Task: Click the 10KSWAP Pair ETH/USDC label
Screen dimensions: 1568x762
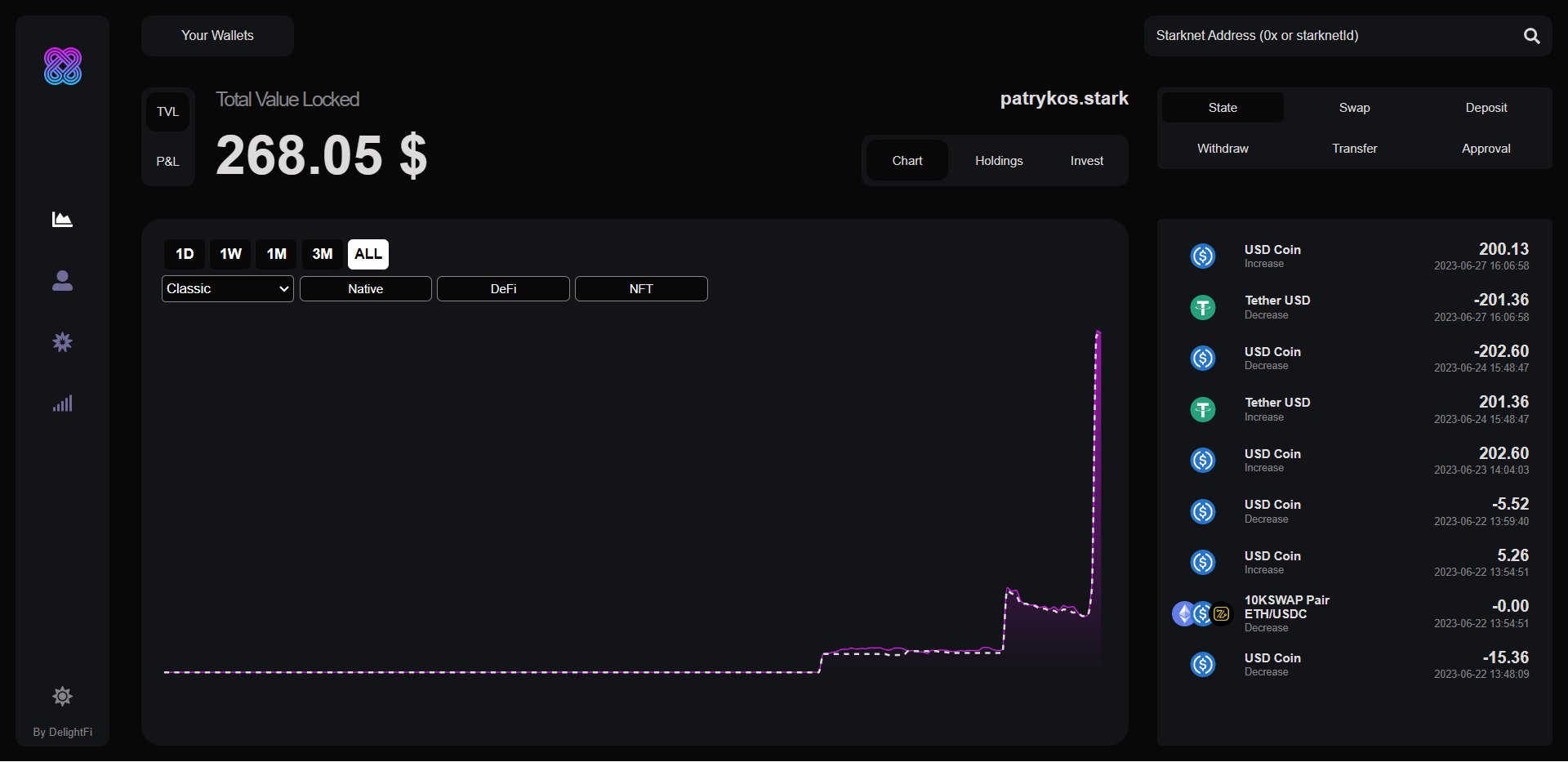Action: (1287, 607)
